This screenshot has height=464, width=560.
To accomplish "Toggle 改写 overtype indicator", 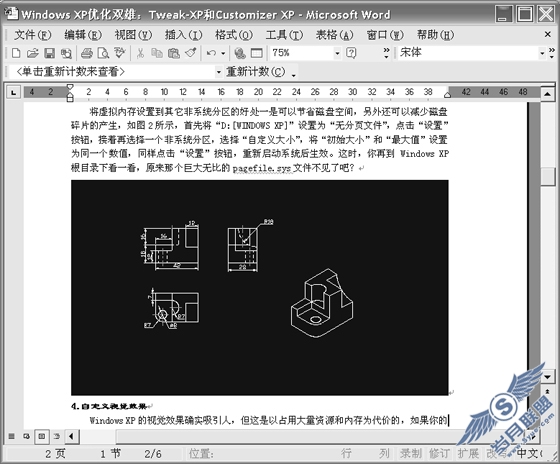I will 497,454.
